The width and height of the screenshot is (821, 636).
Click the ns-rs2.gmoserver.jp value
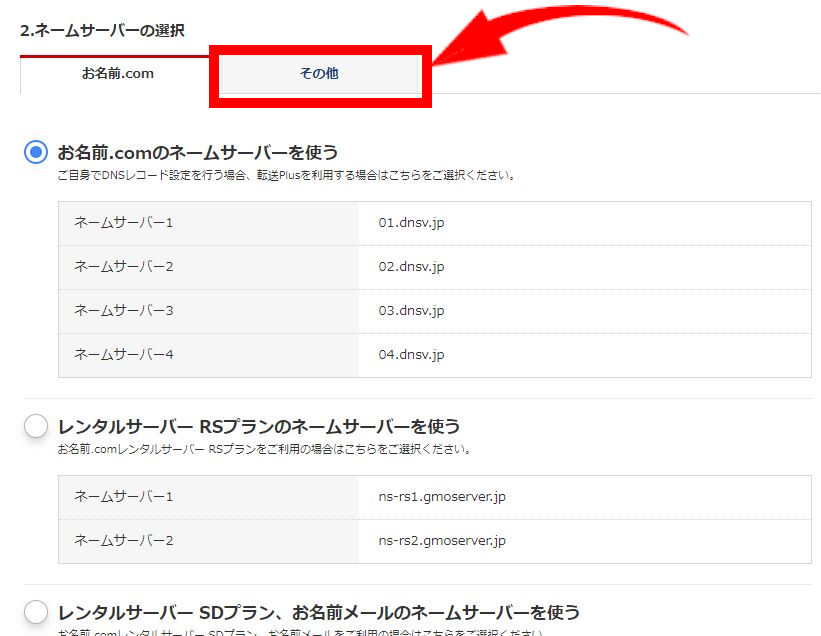pos(442,541)
